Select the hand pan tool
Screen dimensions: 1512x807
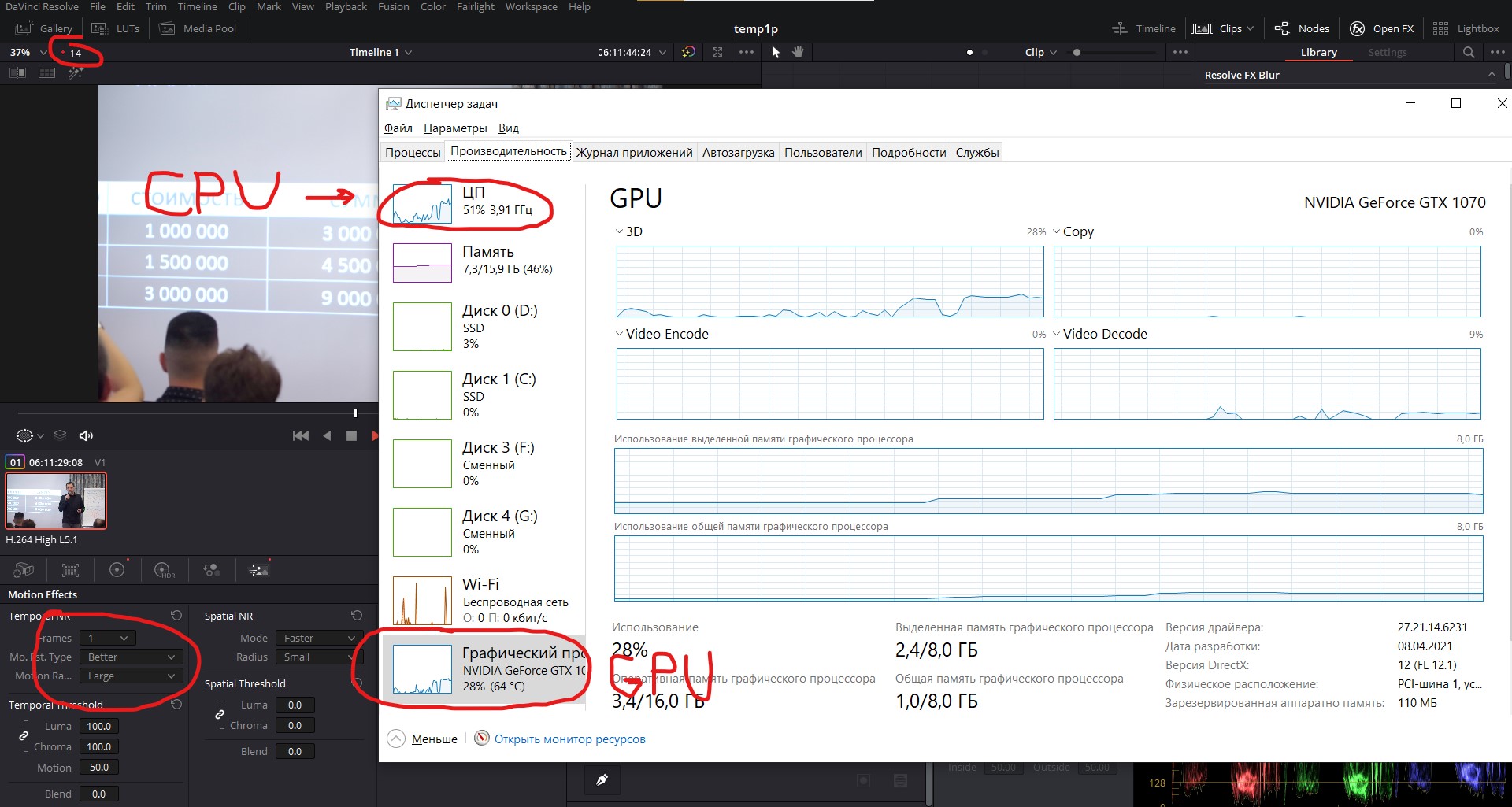coord(798,52)
